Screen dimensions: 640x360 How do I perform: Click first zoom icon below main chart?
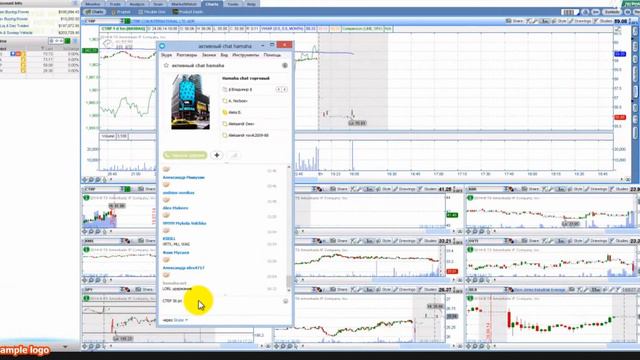pyautogui.click(x=85, y=180)
